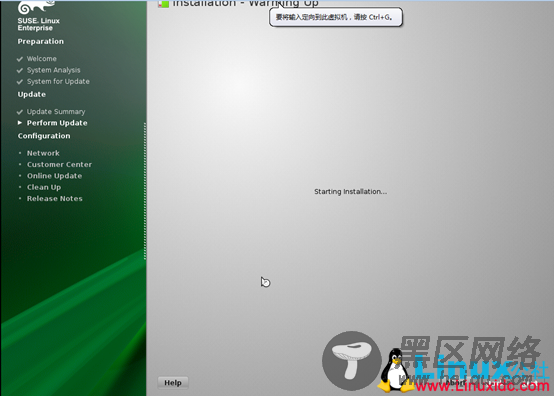Open the Release Notes step
The image size is (554, 396).
tap(55, 199)
